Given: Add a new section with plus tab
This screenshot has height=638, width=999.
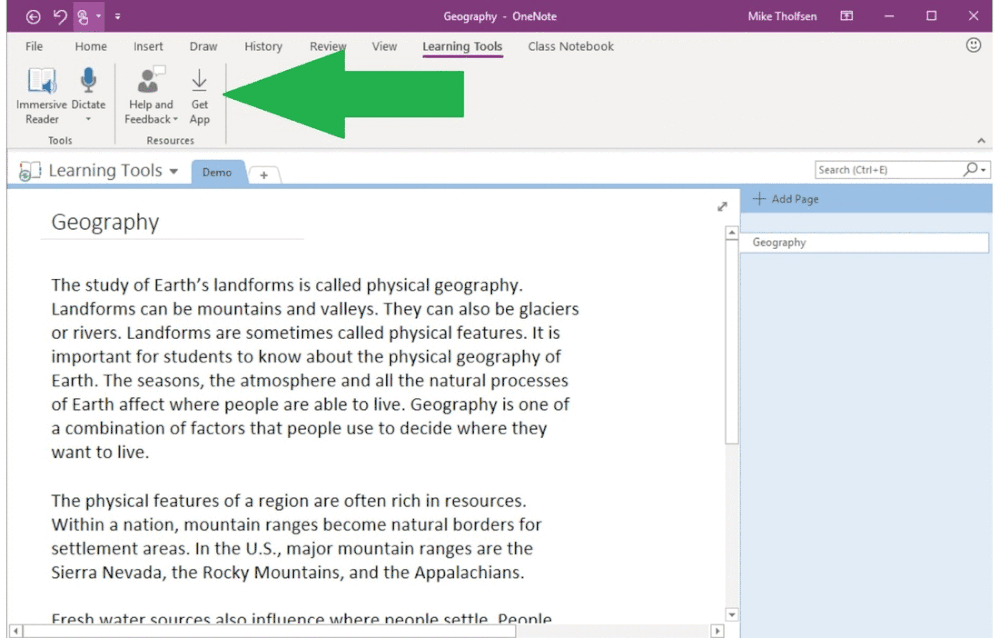Looking at the screenshot, I should (x=264, y=175).
